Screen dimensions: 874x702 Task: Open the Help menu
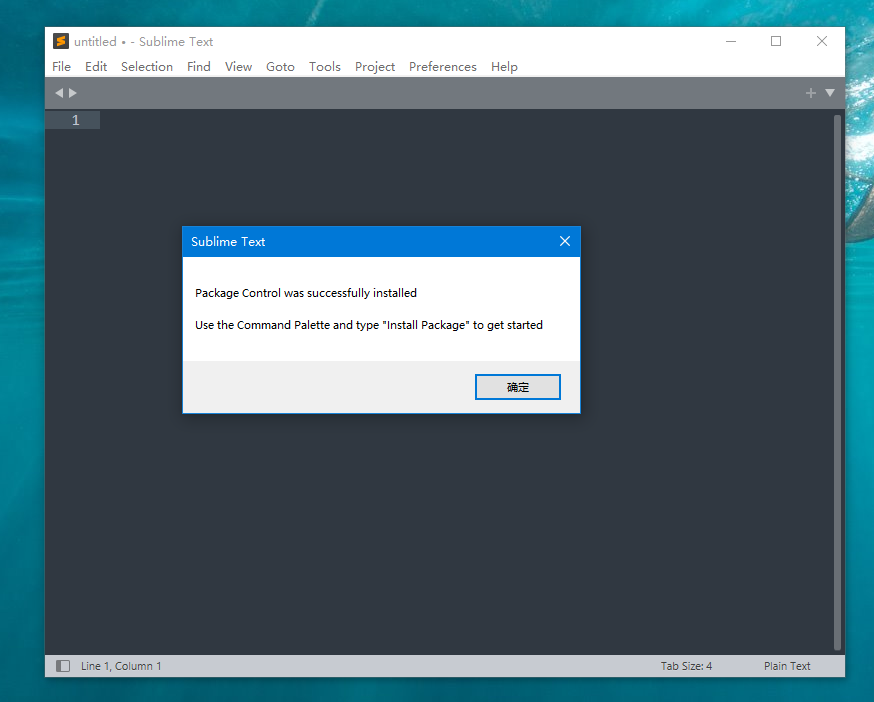tap(504, 66)
